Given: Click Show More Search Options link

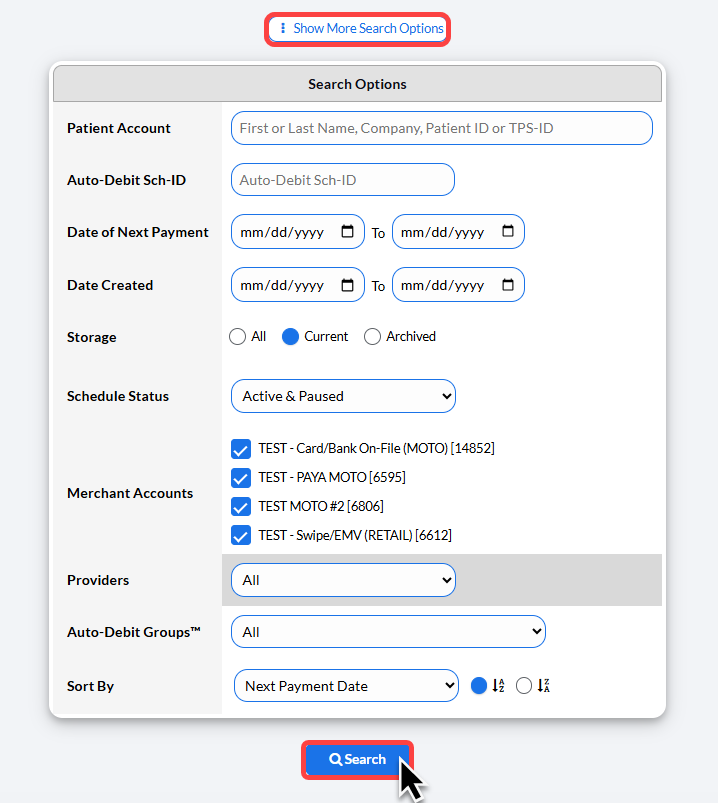Looking at the screenshot, I should 357,29.
